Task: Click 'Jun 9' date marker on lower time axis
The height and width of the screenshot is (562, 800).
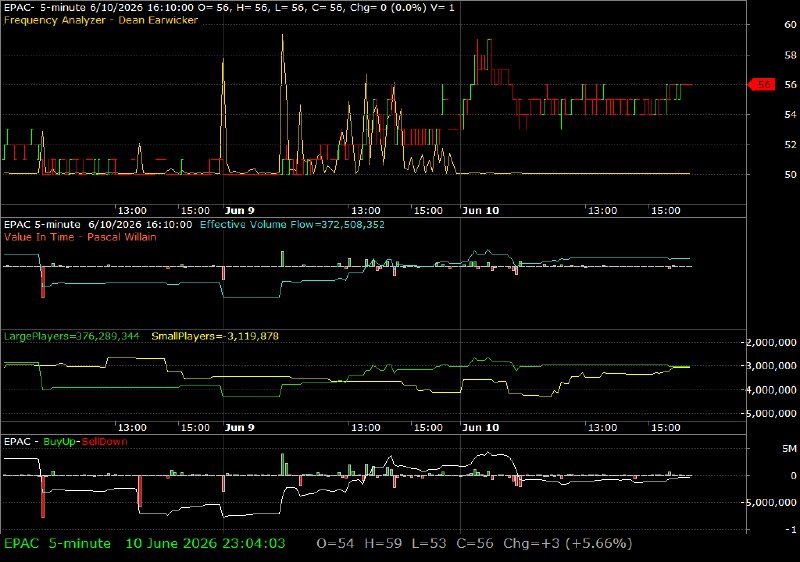Action: (x=239, y=427)
